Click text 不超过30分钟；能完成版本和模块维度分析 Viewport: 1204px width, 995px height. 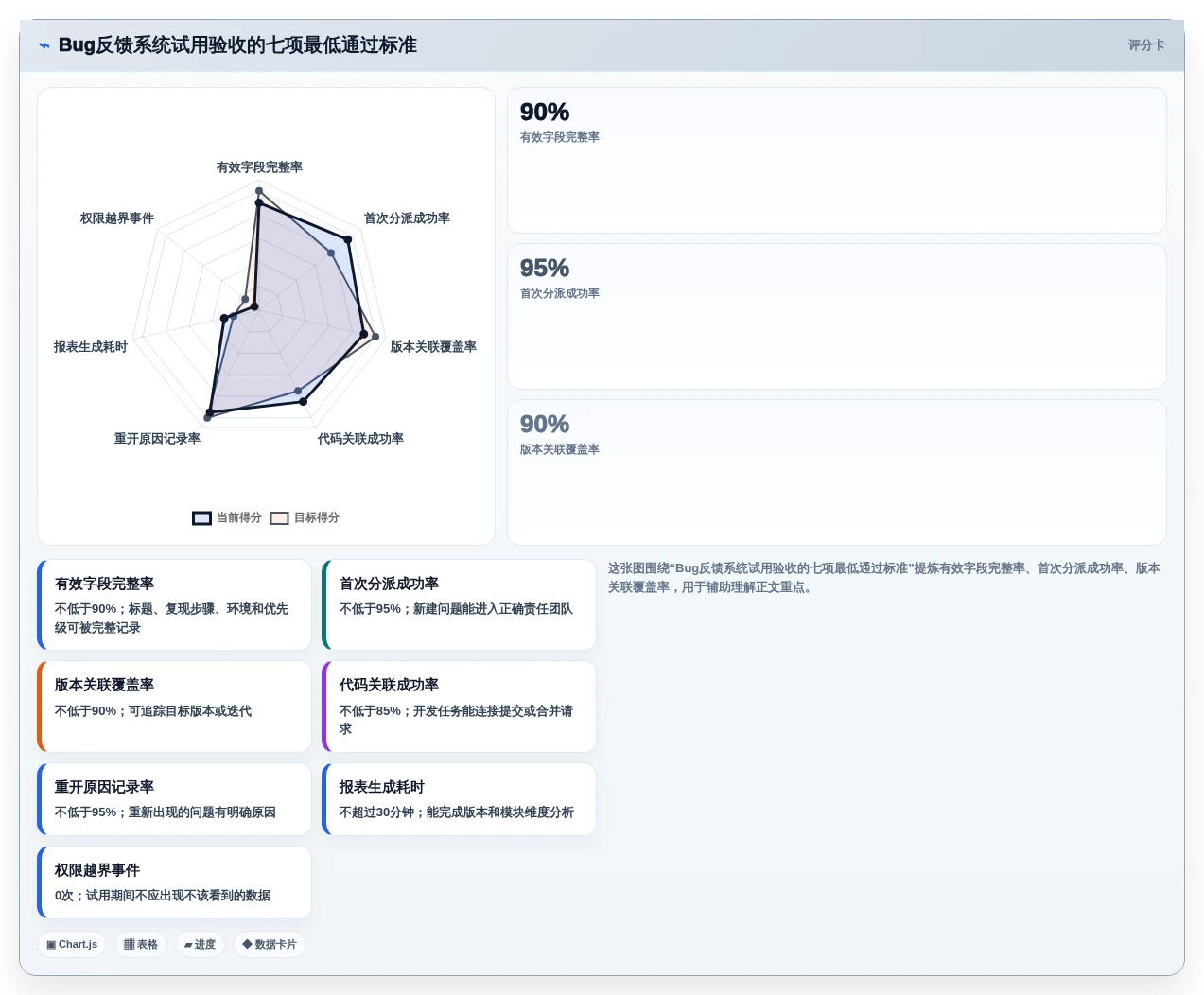click(x=457, y=812)
